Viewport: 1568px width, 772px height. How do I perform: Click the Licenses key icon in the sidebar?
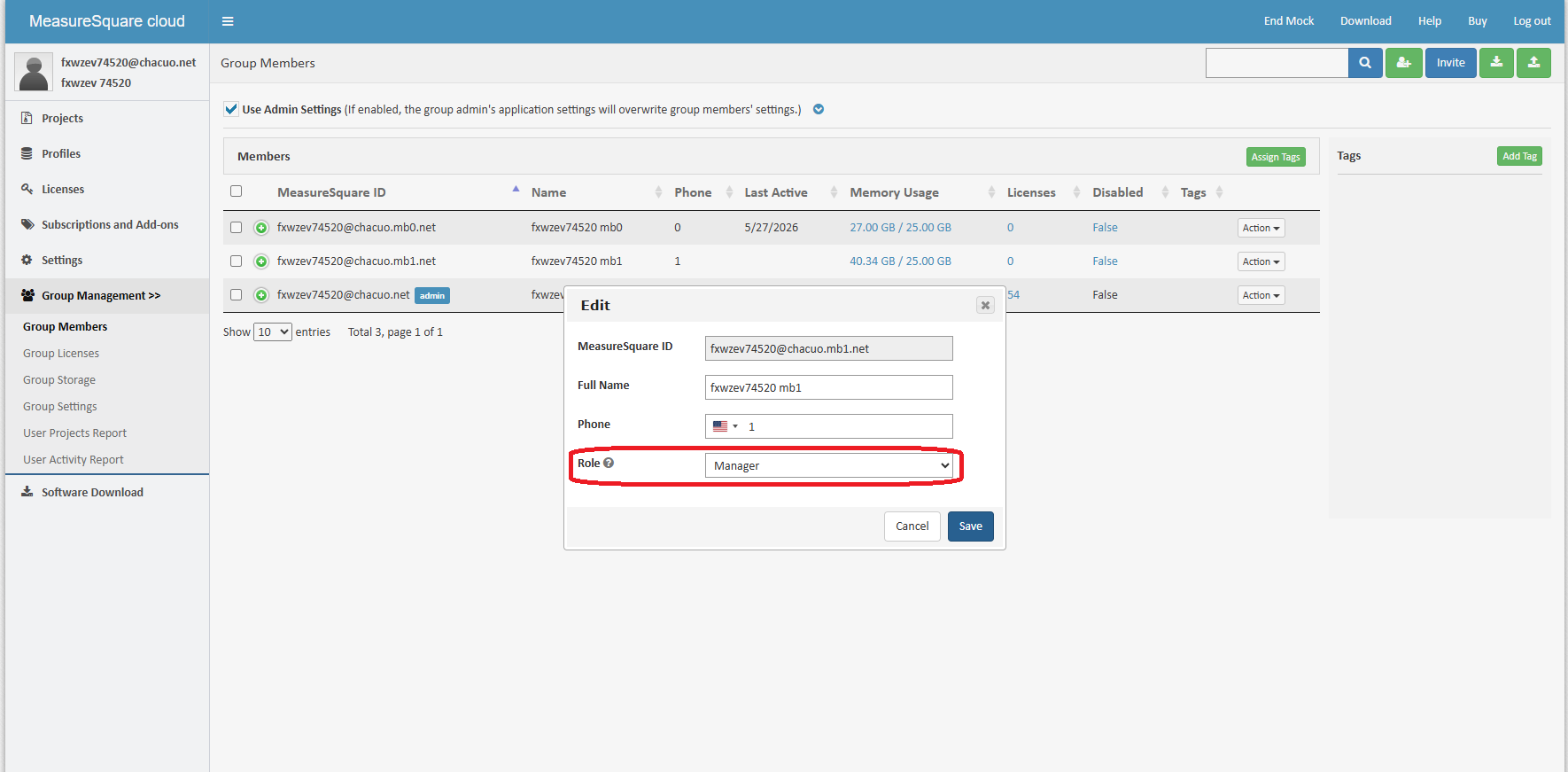(x=27, y=189)
